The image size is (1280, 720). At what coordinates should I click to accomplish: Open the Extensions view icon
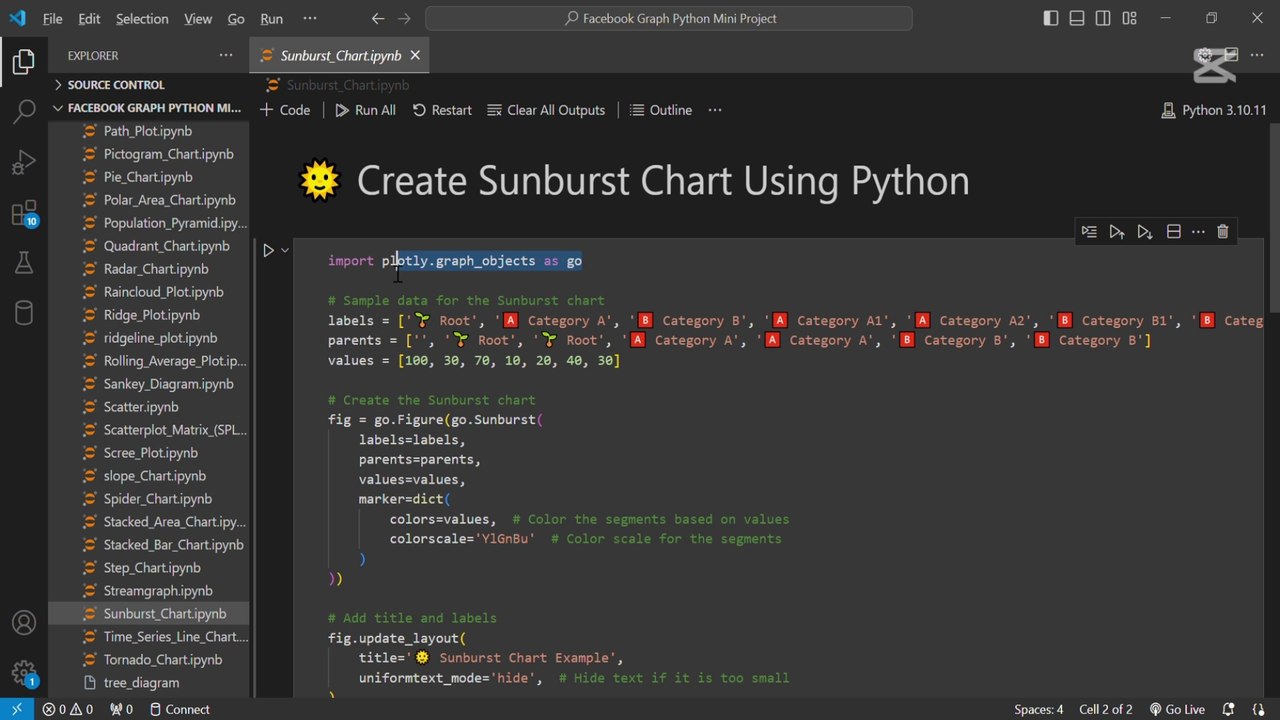24,213
